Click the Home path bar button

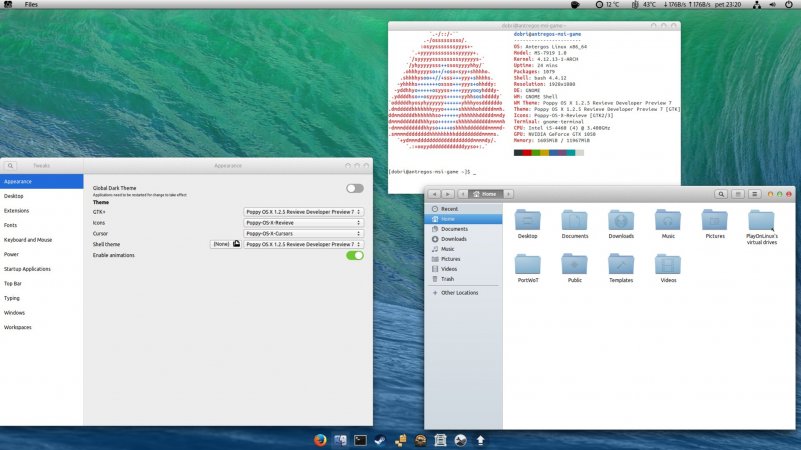[485, 194]
